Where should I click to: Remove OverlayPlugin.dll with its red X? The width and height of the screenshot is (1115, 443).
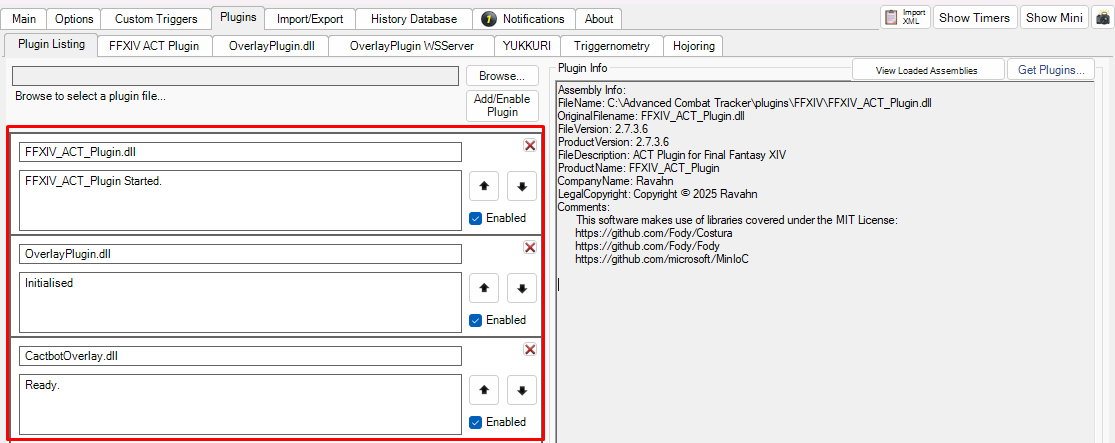[530, 248]
